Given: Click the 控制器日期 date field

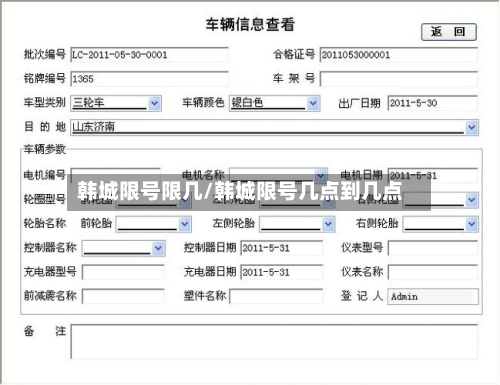Looking at the screenshot, I should [282, 248].
